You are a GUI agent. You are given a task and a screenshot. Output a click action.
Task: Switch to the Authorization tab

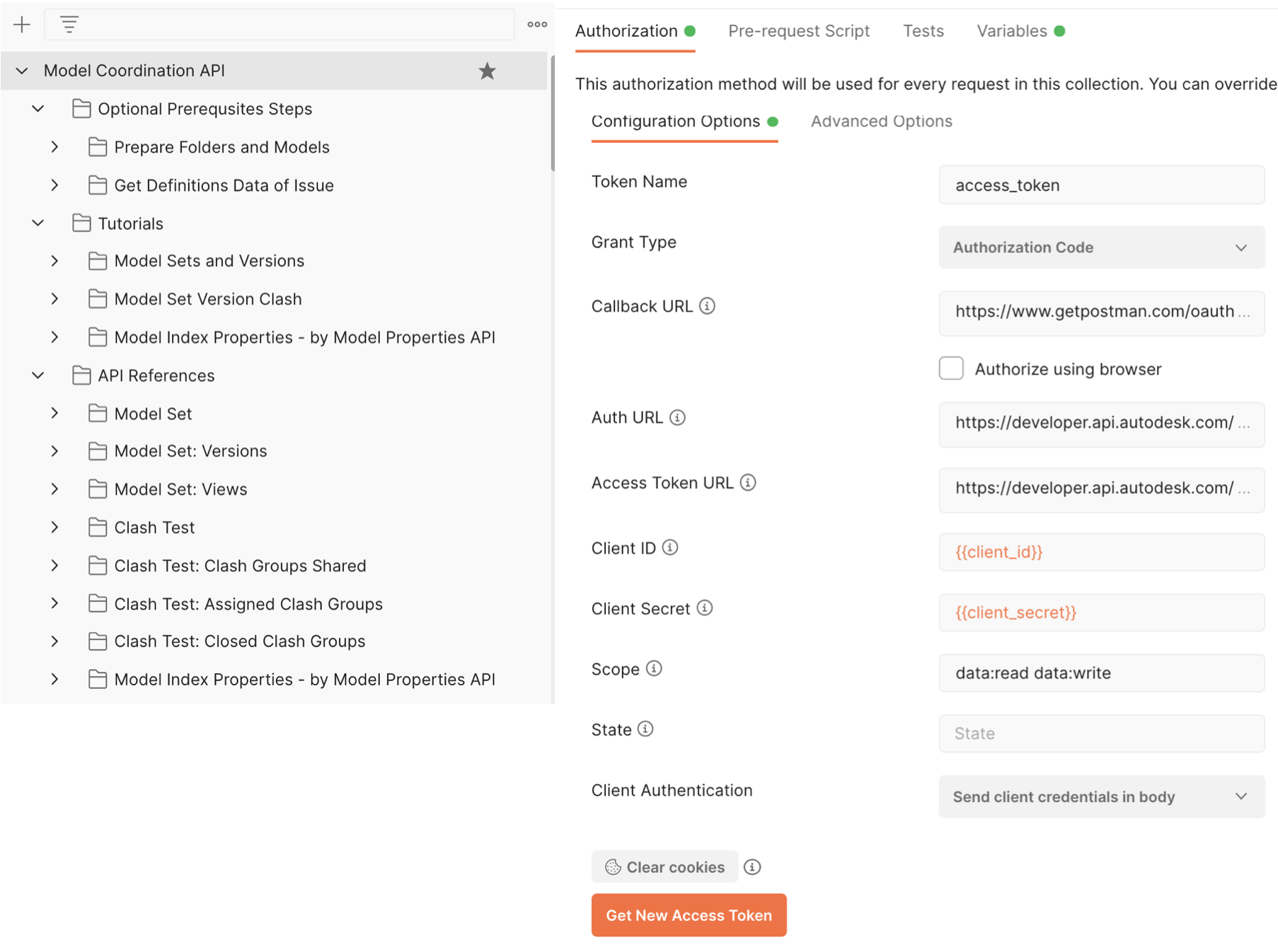(635, 31)
